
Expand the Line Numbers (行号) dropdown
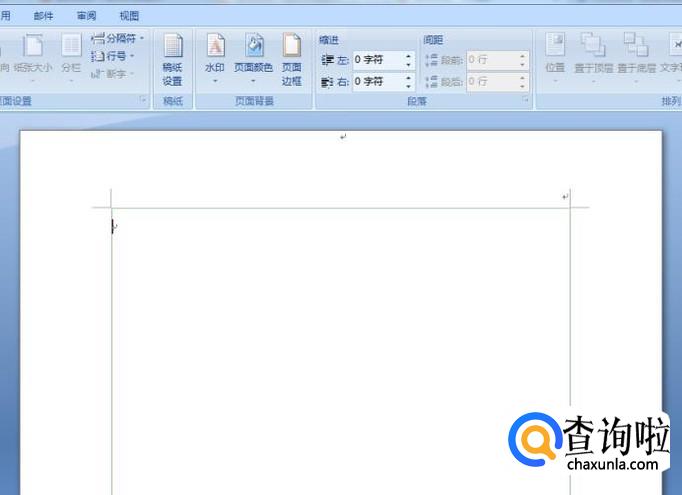(x=113, y=56)
